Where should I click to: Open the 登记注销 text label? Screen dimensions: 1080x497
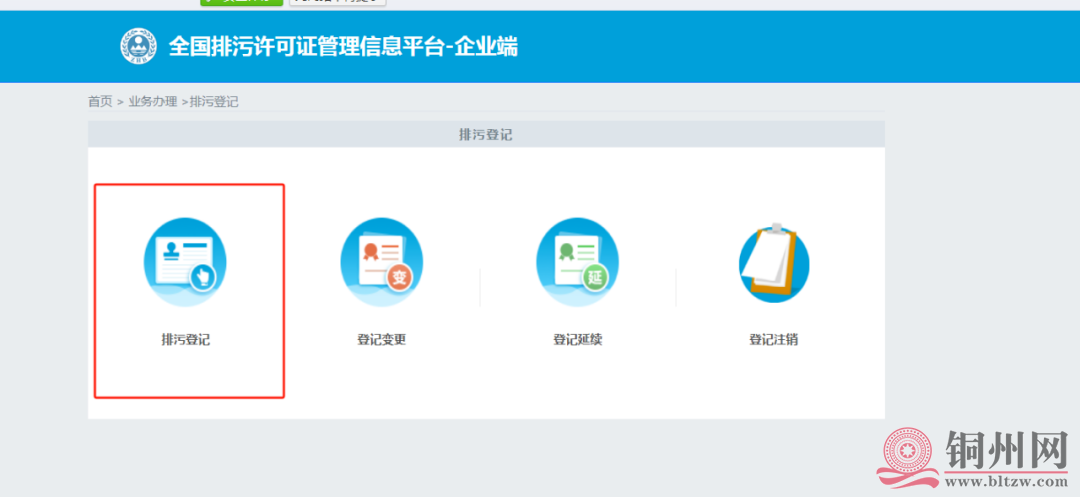[773, 340]
